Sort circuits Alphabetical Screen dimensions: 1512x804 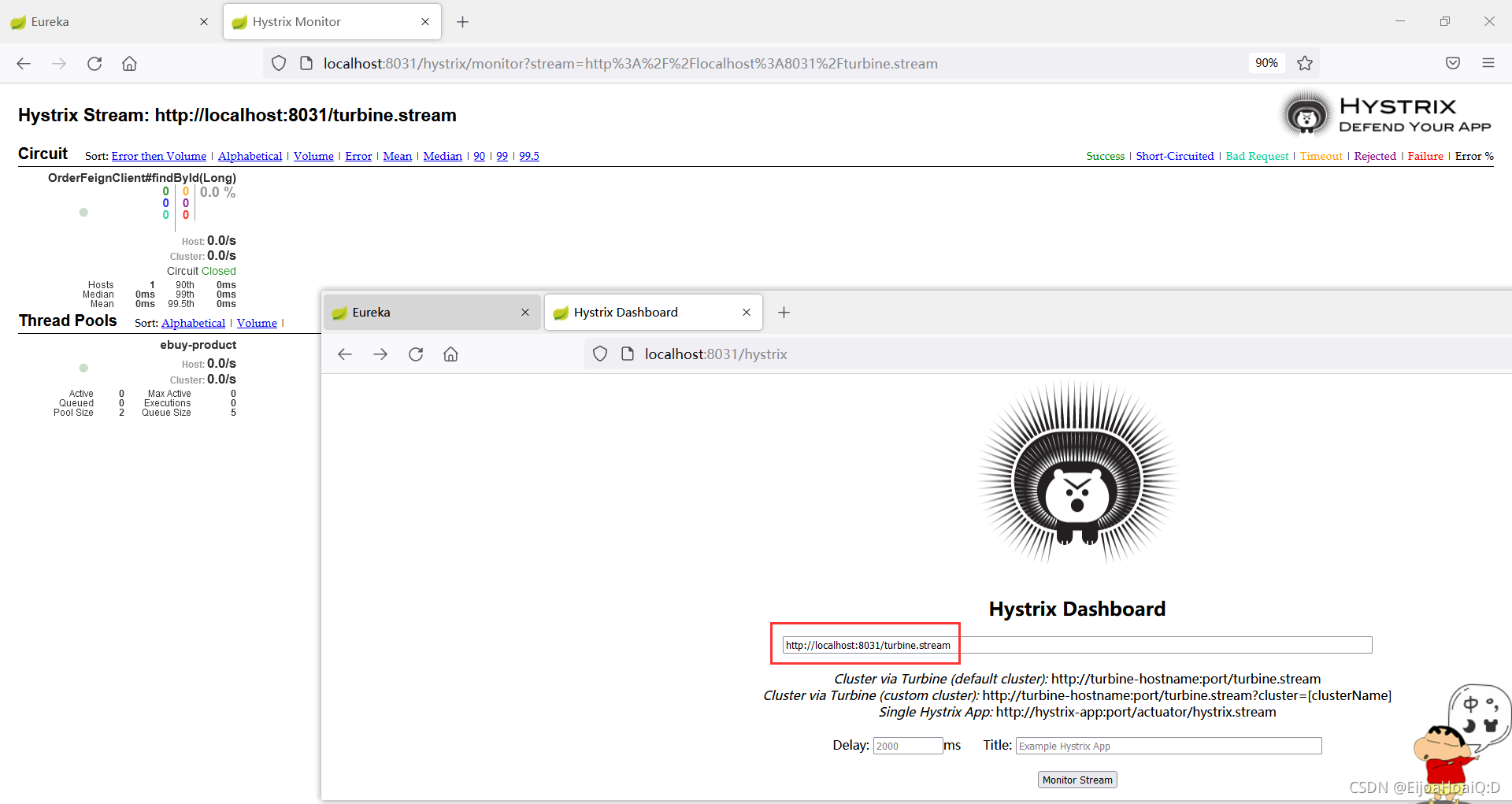[250, 156]
